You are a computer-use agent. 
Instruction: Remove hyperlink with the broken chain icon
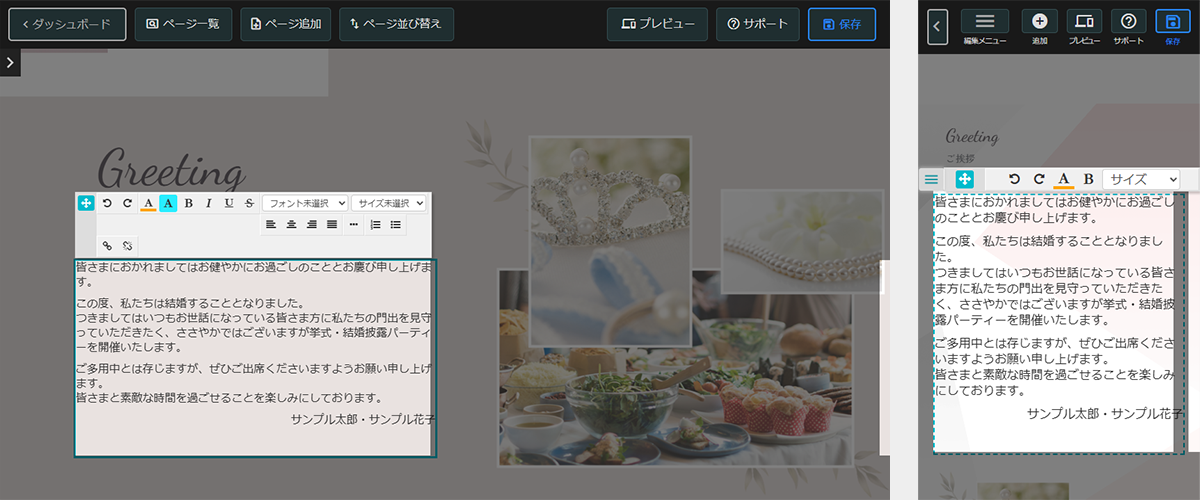click(x=127, y=246)
